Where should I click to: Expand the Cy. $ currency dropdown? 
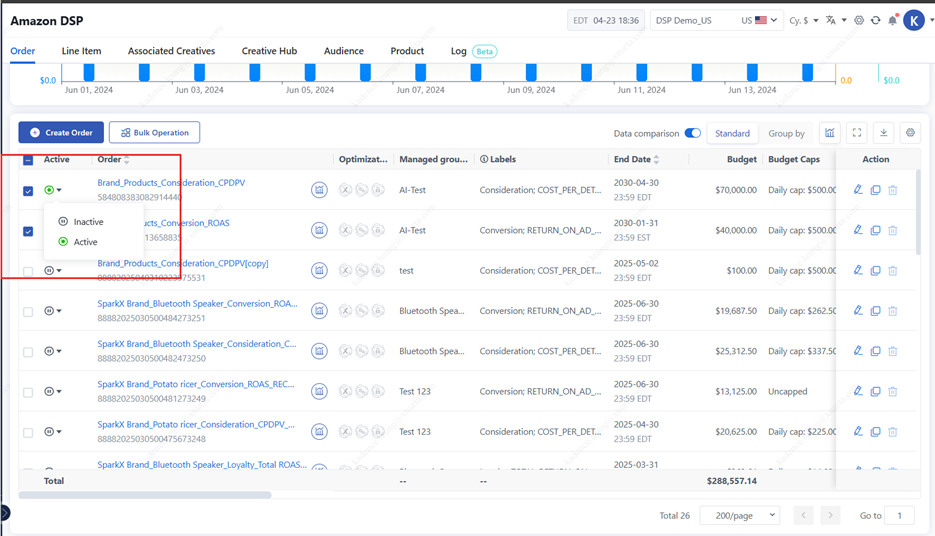803,21
